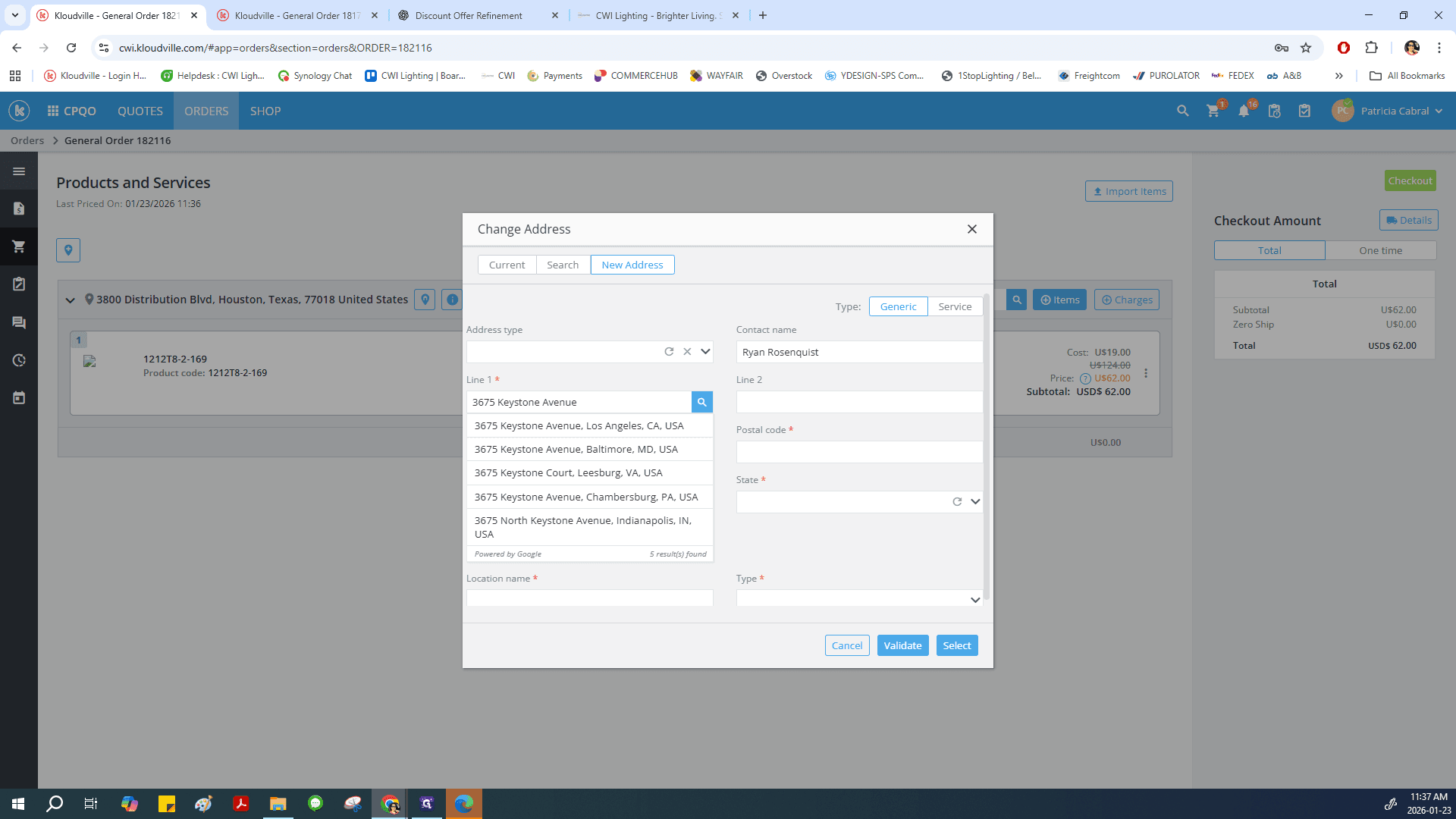Choose Generic address type

point(898,306)
